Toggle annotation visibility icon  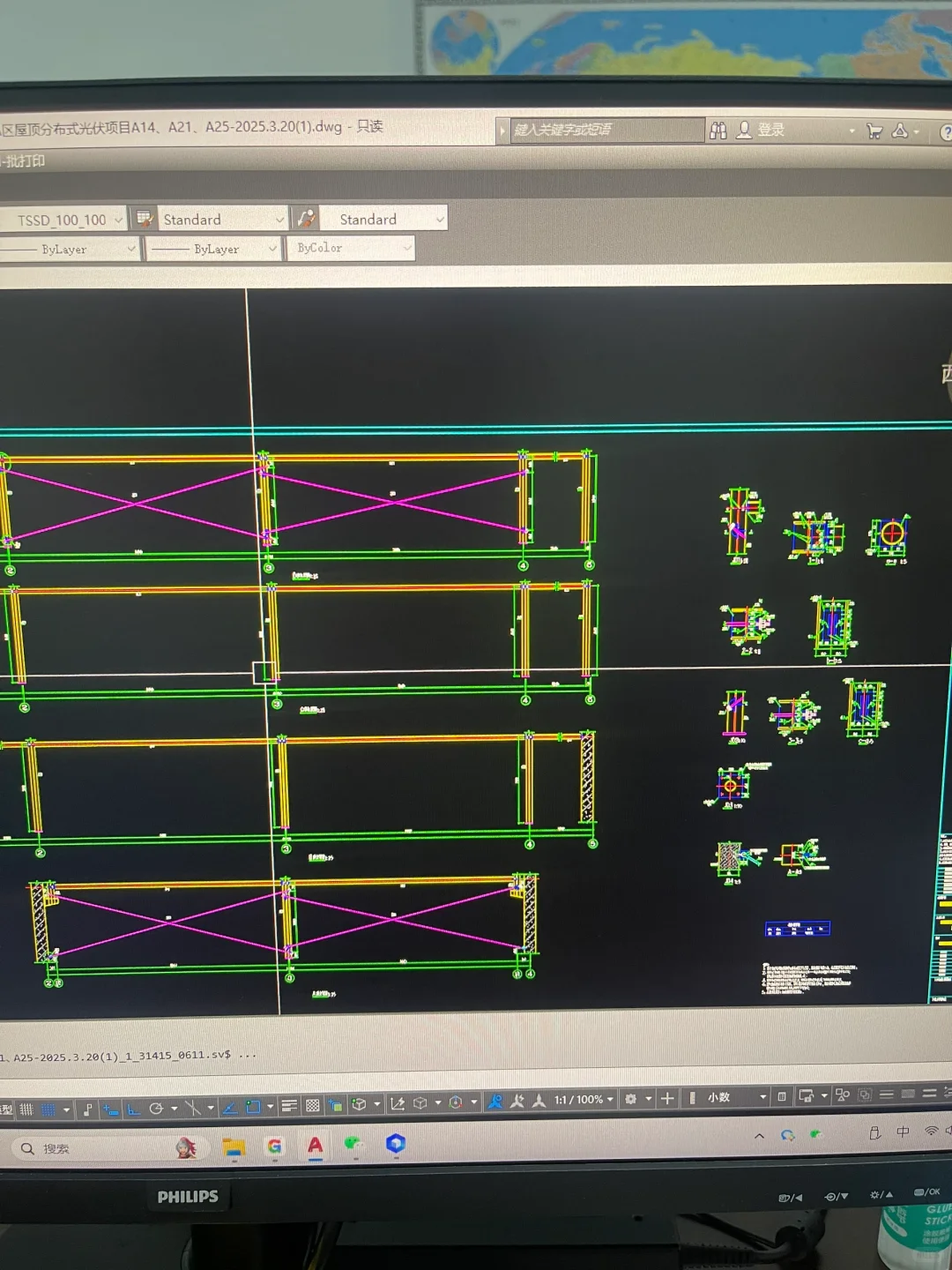tap(495, 1101)
